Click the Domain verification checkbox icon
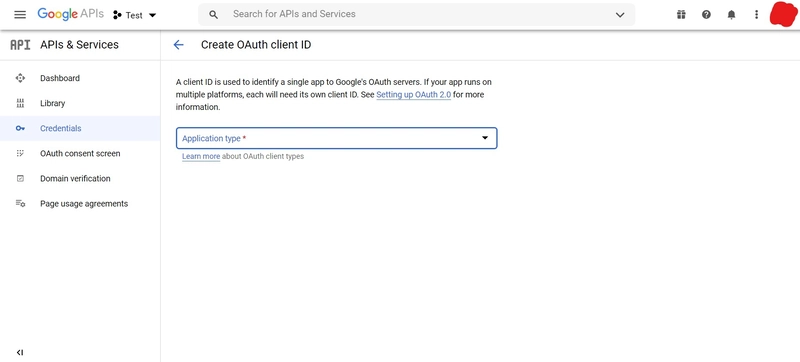This screenshot has height=362, width=800. click(x=20, y=178)
